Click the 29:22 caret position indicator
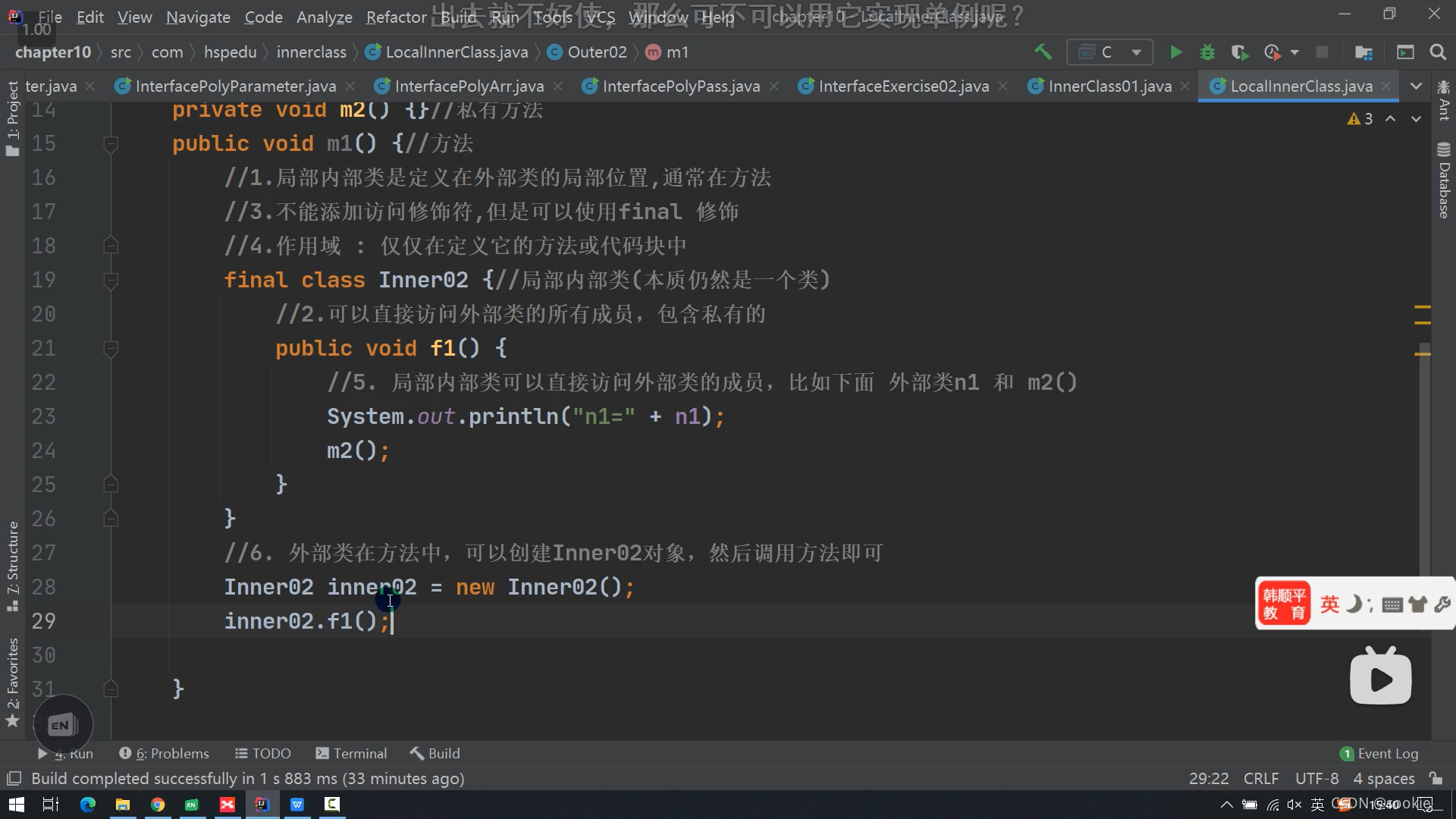 coord(1209,779)
